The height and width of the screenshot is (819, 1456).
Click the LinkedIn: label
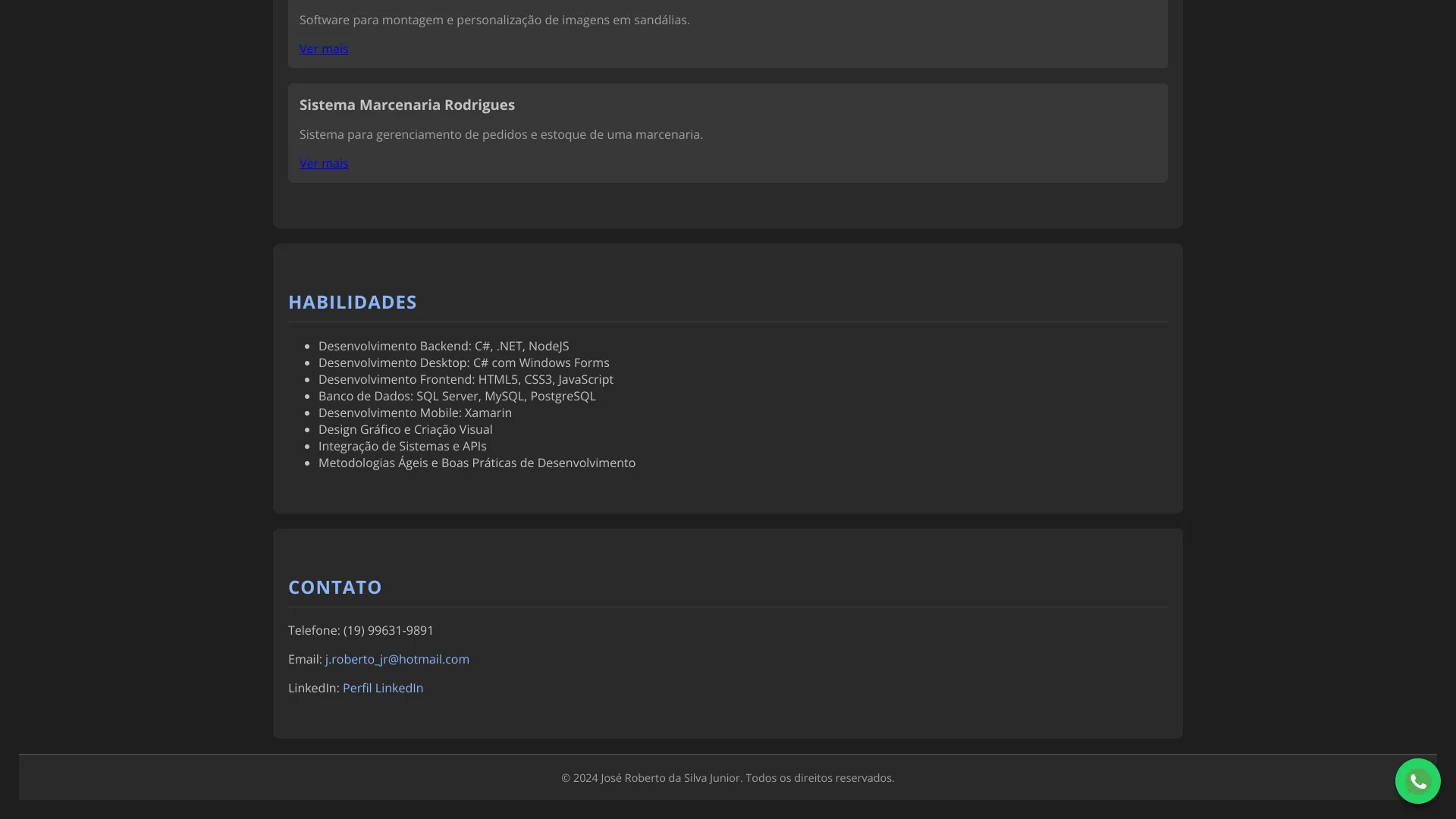tap(314, 688)
